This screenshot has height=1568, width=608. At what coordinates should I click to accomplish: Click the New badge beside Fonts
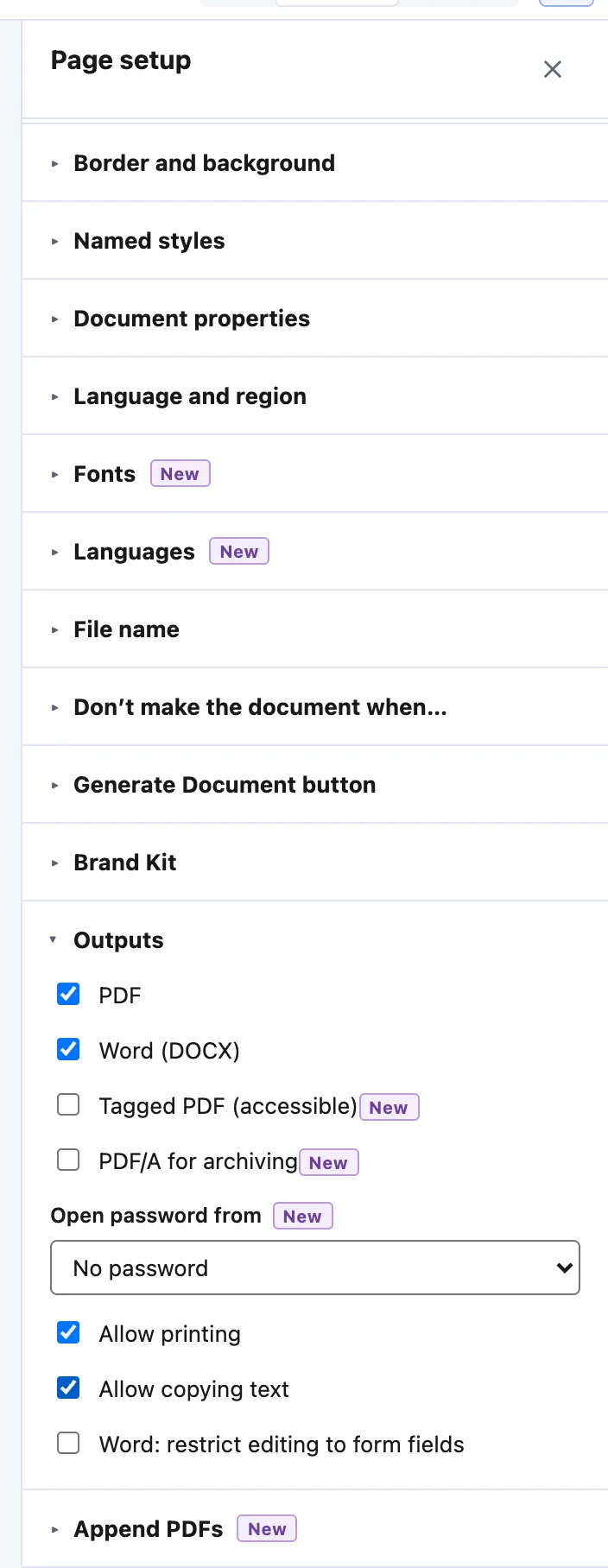(180, 473)
